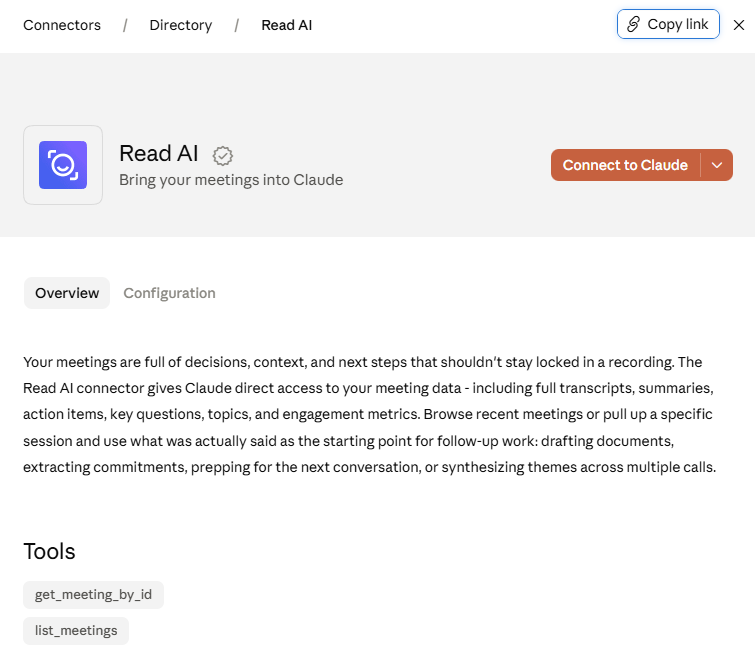This screenshot has width=755, height=663.
Task: Click 'Bring your meetings into Claude' subtitle
Action: tap(231, 180)
